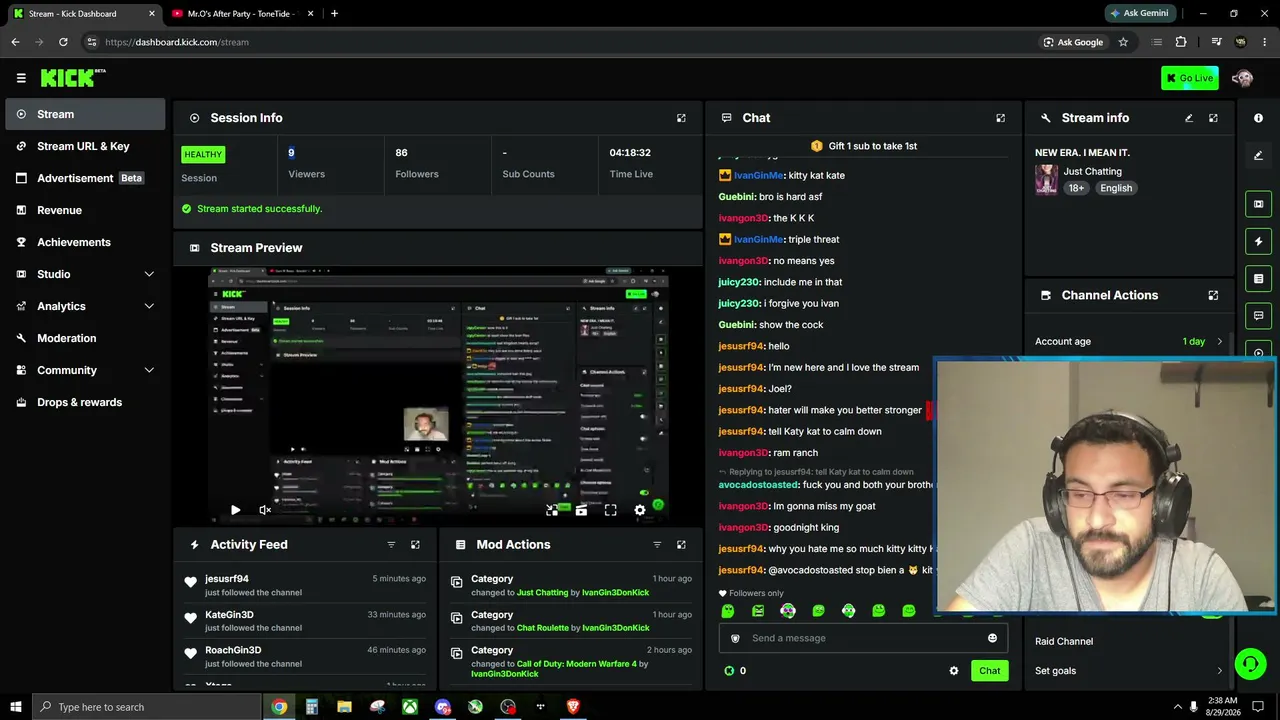Screen dimensions: 1280x720
Task: Toggle the stream preview panel icon in right rail
Action: [1258, 204]
